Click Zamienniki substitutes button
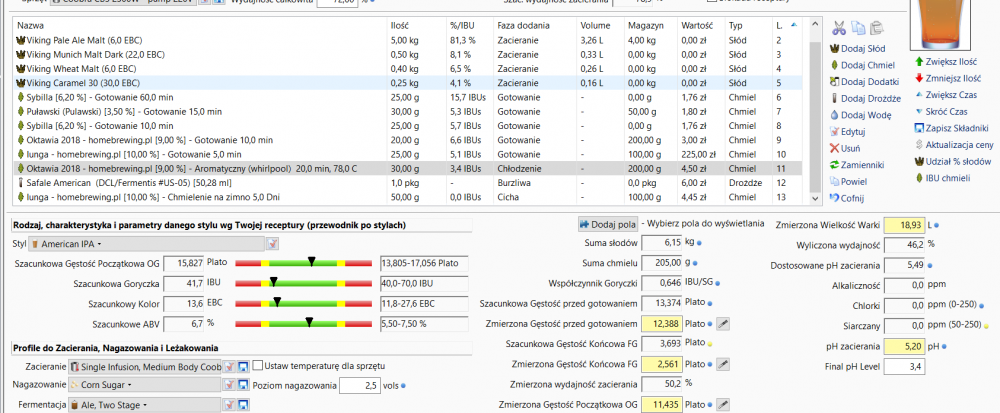The width and height of the screenshot is (1000, 413). click(x=861, y=164)
